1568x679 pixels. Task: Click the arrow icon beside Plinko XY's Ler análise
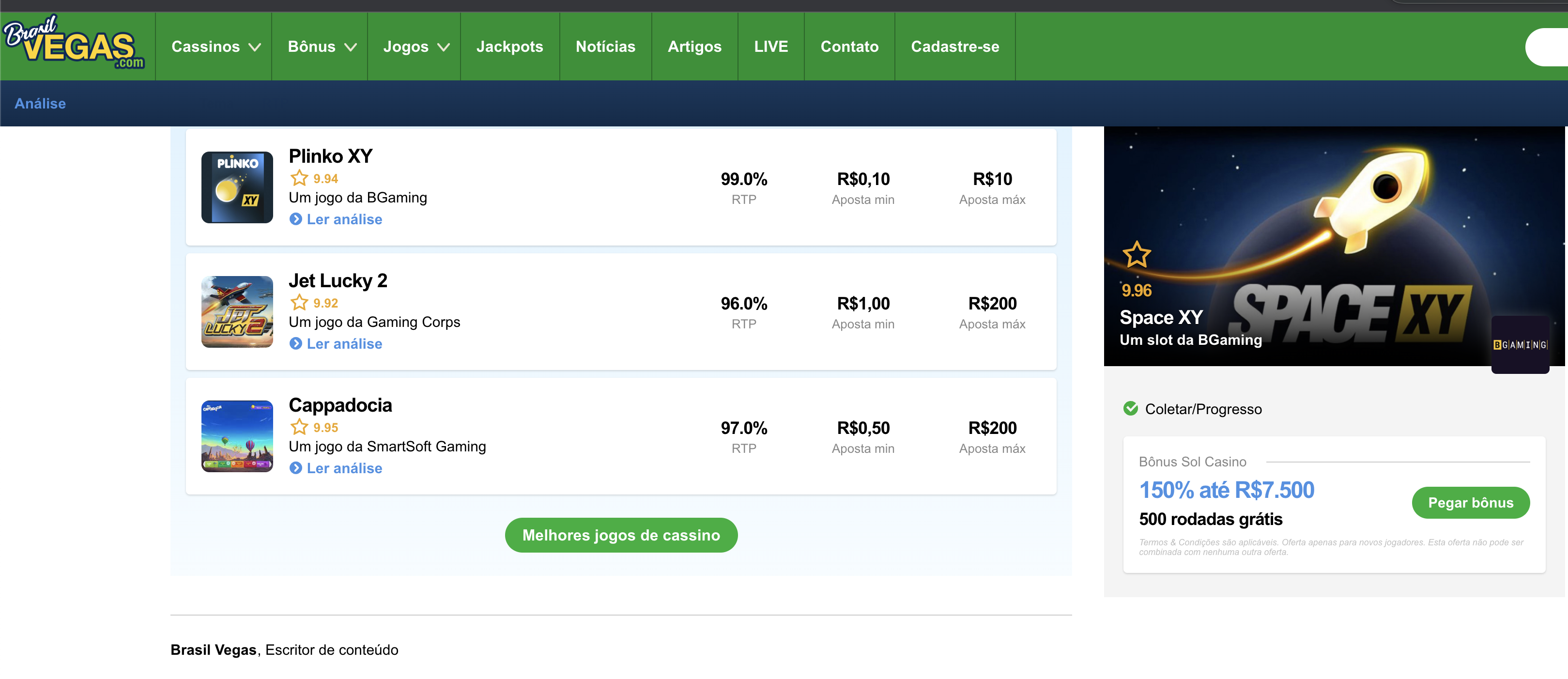pos(296,219)
